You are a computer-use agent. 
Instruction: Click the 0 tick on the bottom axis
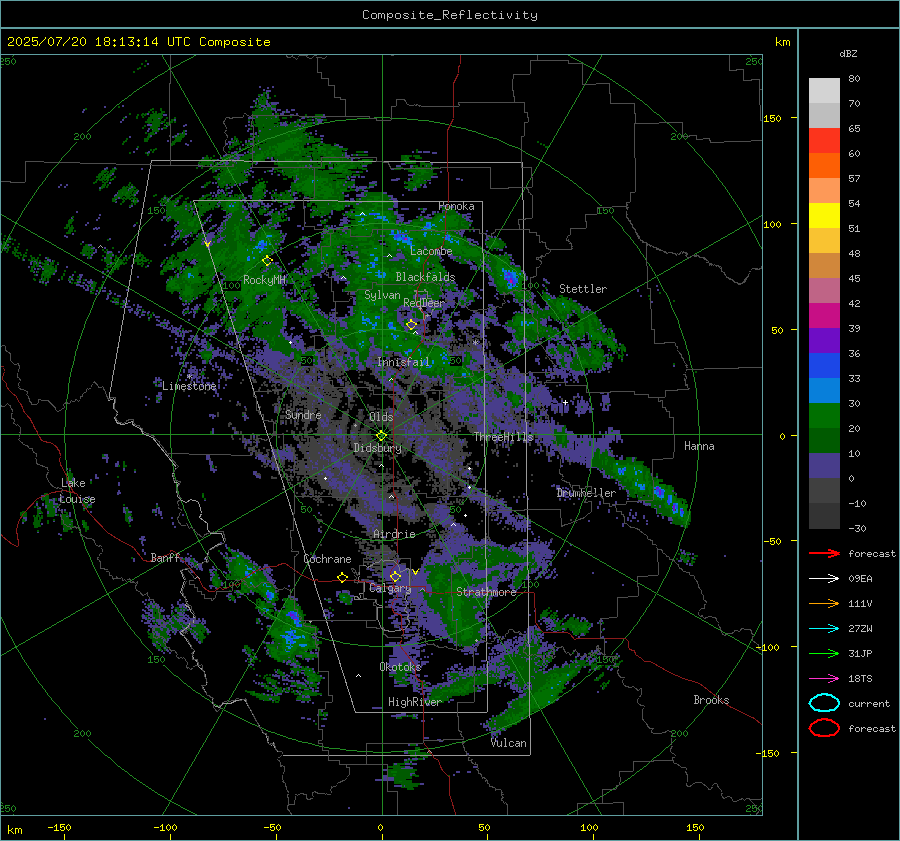point(380,827)
